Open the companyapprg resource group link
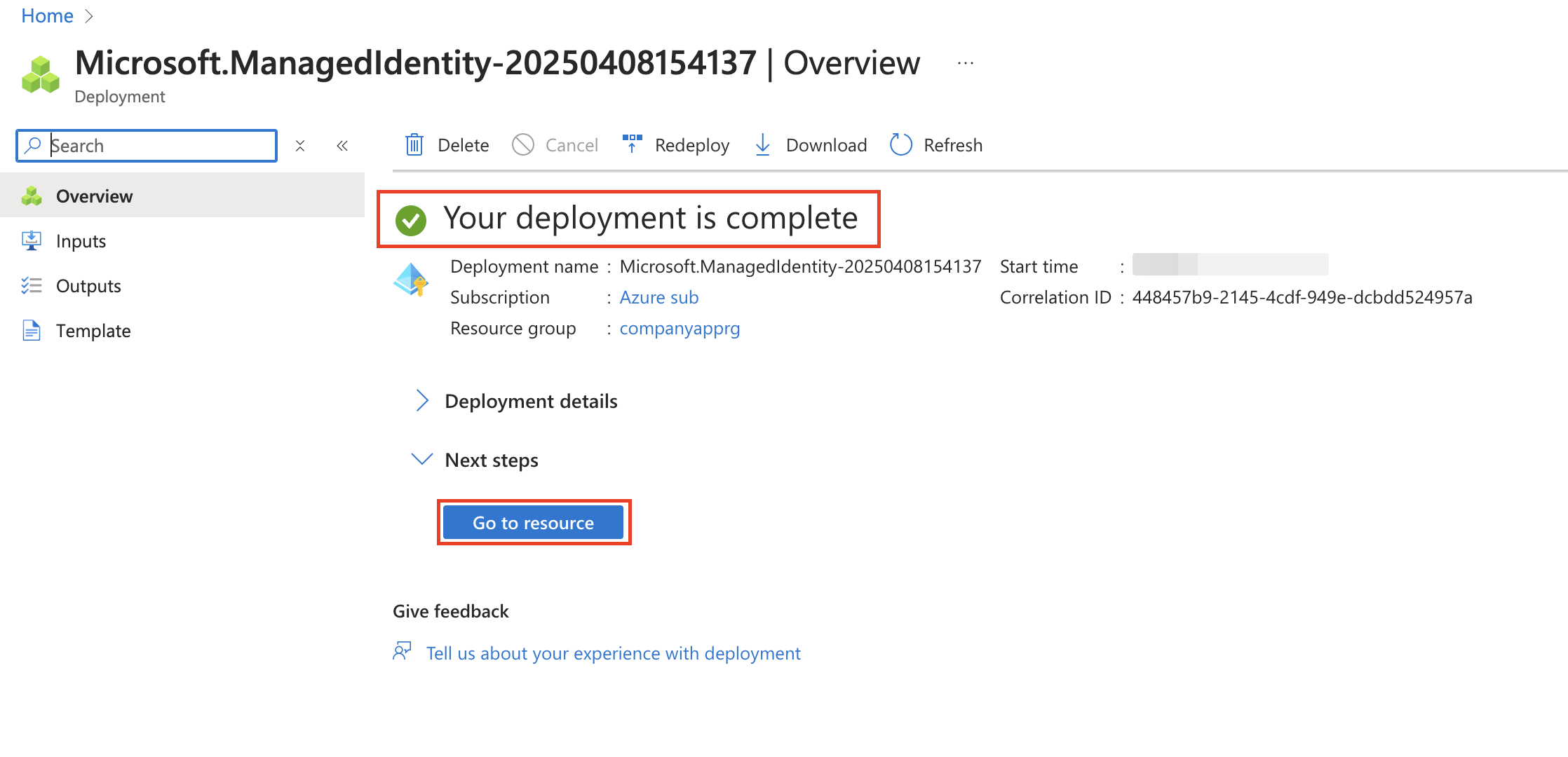This screenshot has height=757, width=1568. click(x=680, y=328)
